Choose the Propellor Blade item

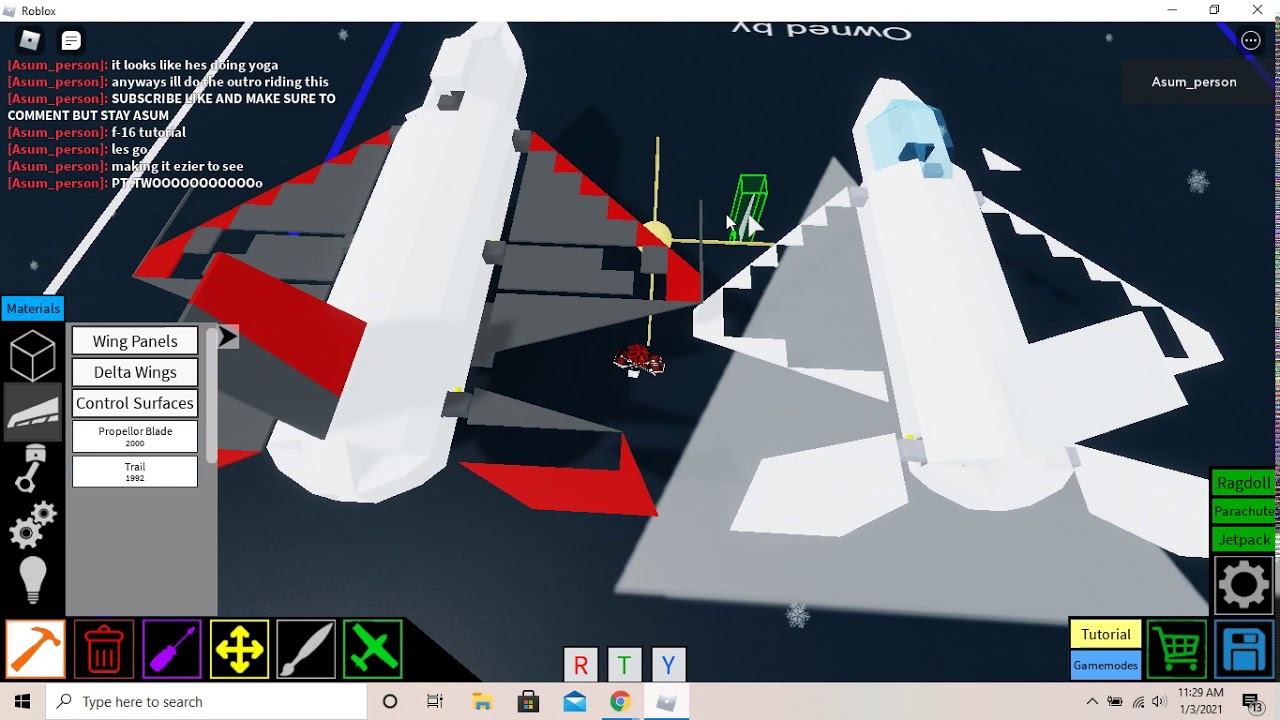(x=135, y=436)
